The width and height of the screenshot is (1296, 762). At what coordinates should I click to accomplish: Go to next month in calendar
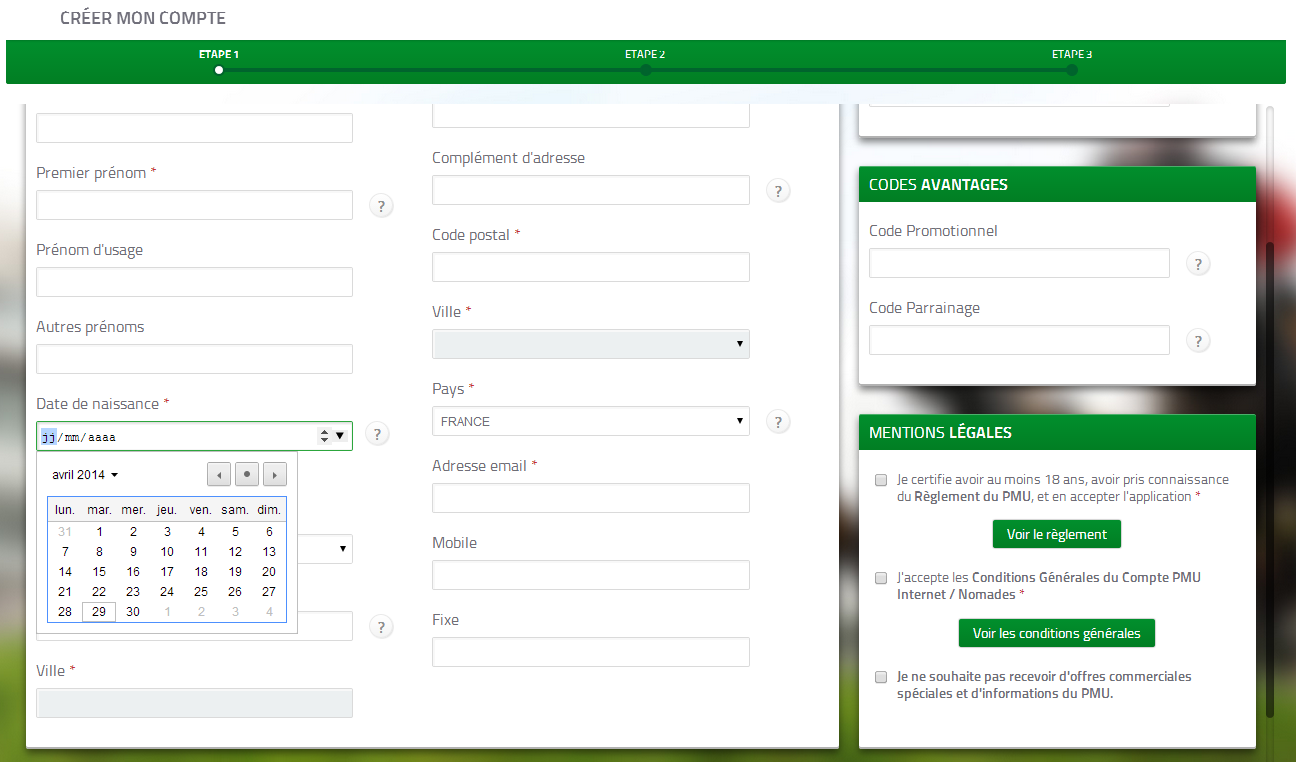[275, 475]
